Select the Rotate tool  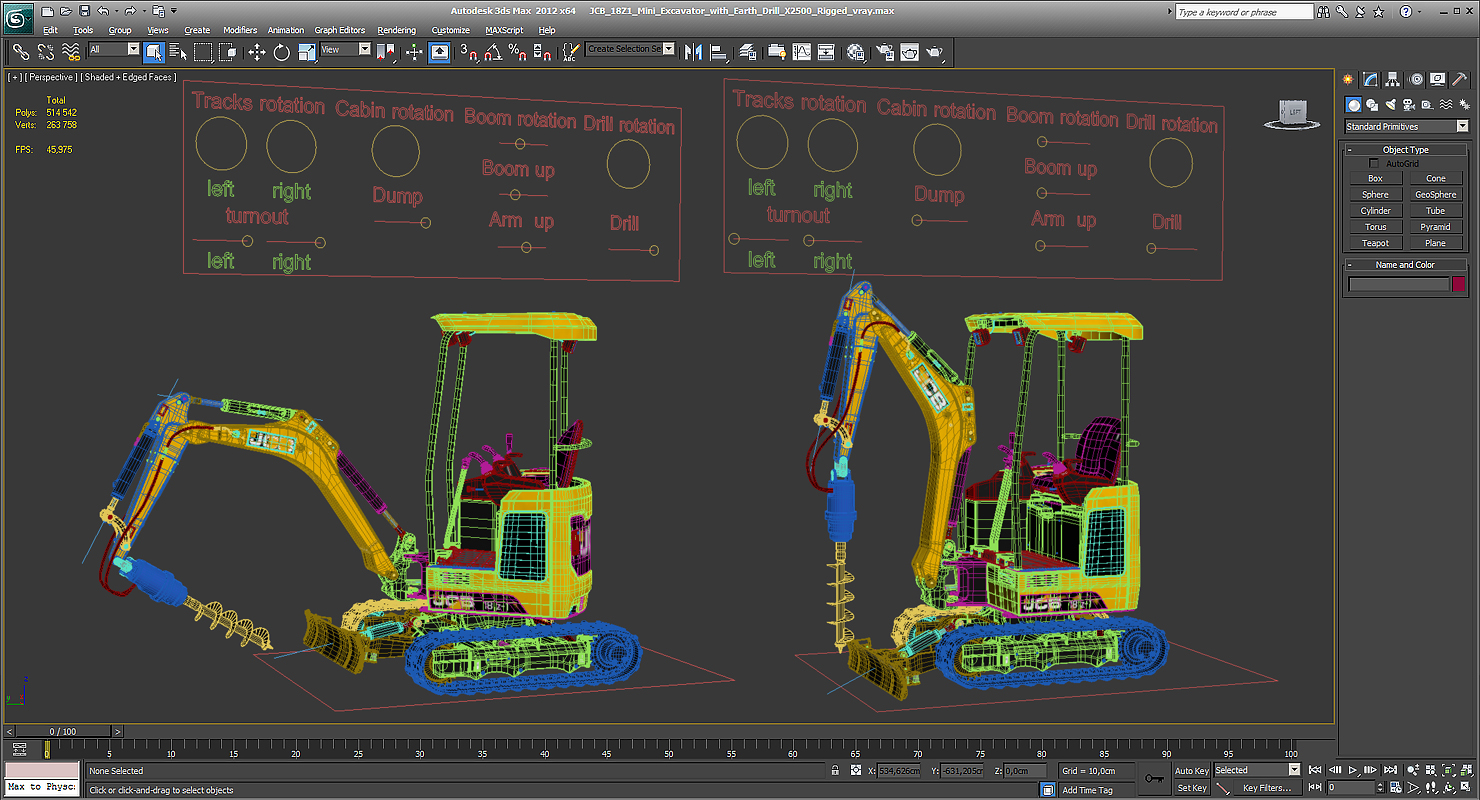281,52
